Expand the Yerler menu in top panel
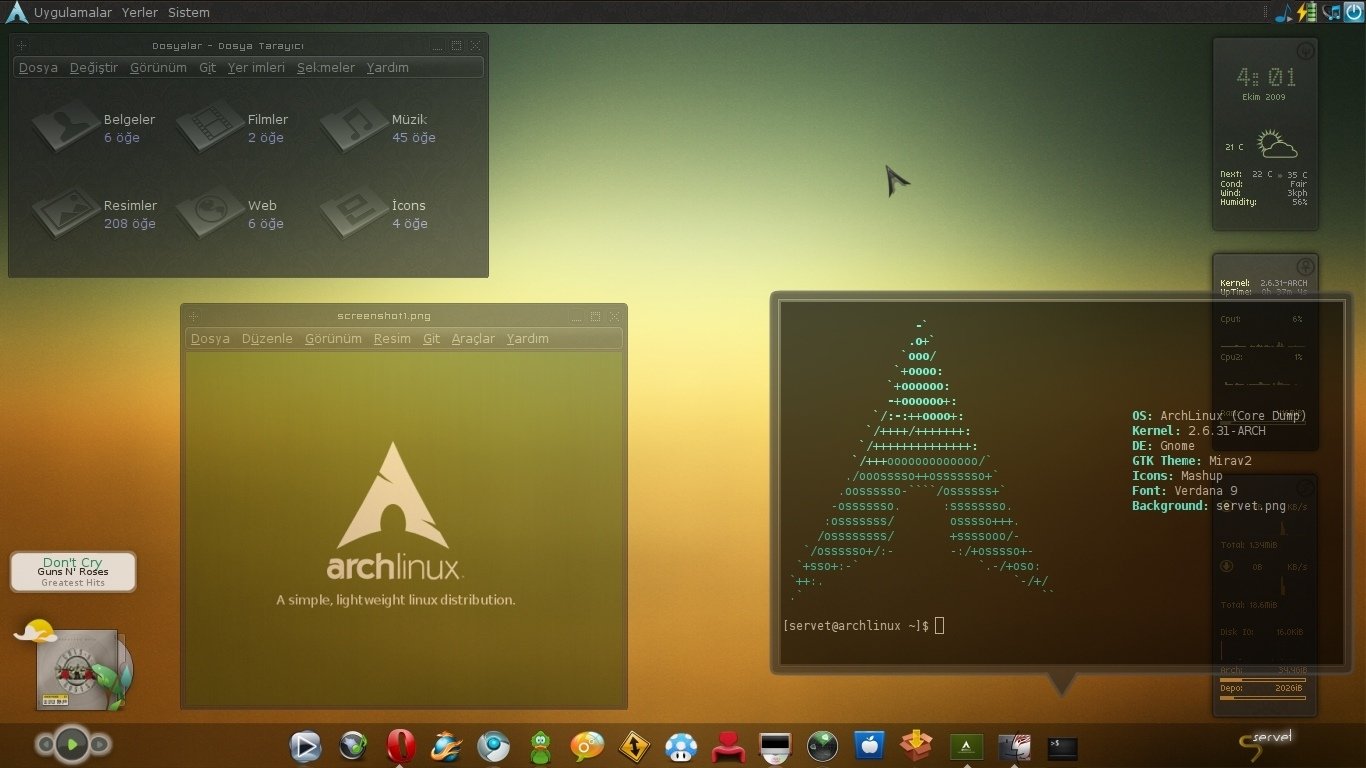Image resolution: width=1366 pixels, height=768 pixels. pyautogui.click(x=140, y=13)
